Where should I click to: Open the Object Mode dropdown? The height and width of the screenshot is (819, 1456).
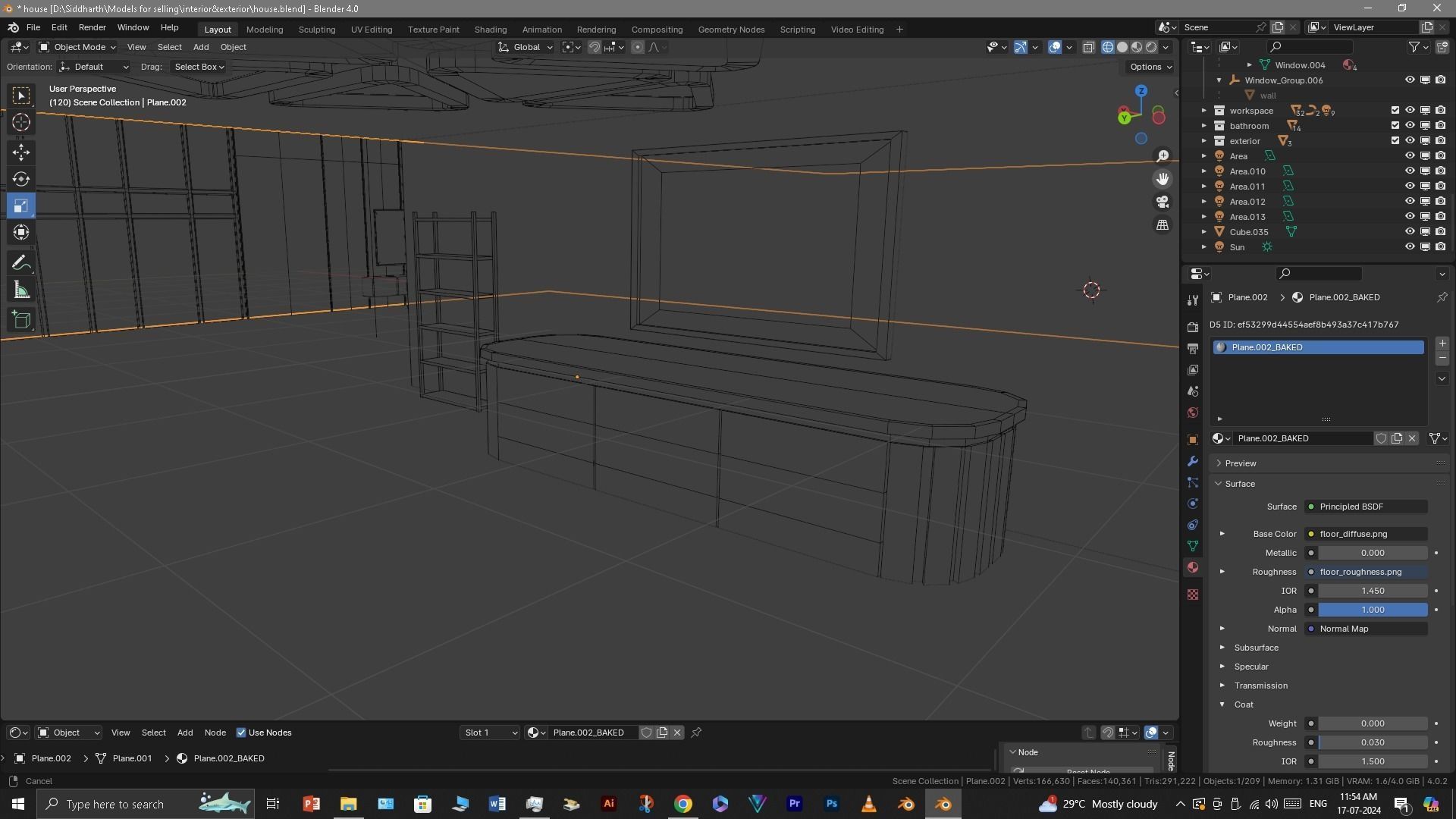point(77,47)
